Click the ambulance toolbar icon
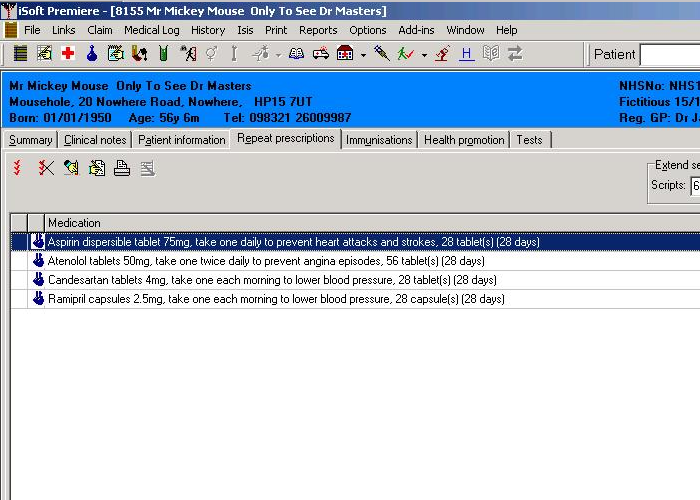The height and width of the screenshot is (500, 700). click(321, 54)
